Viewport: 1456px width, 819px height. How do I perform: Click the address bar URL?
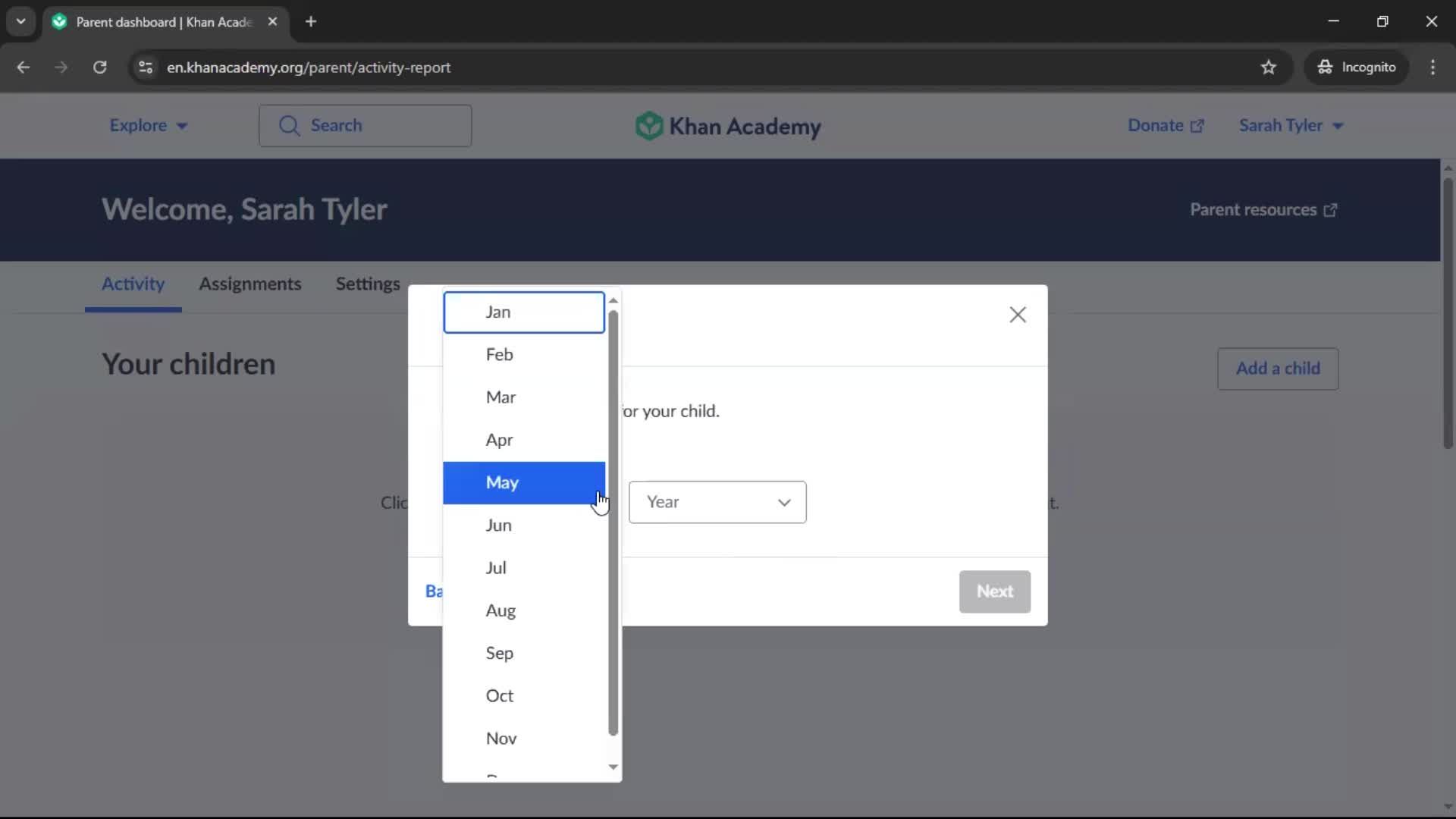tap(309, 67)
